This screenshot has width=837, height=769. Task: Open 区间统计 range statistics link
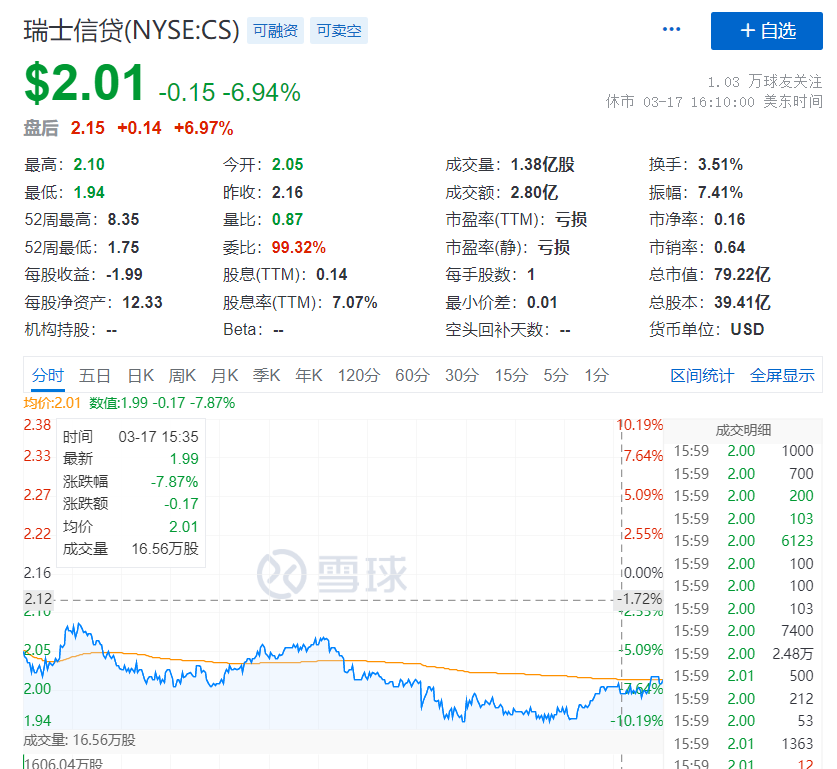pos(702,376)
